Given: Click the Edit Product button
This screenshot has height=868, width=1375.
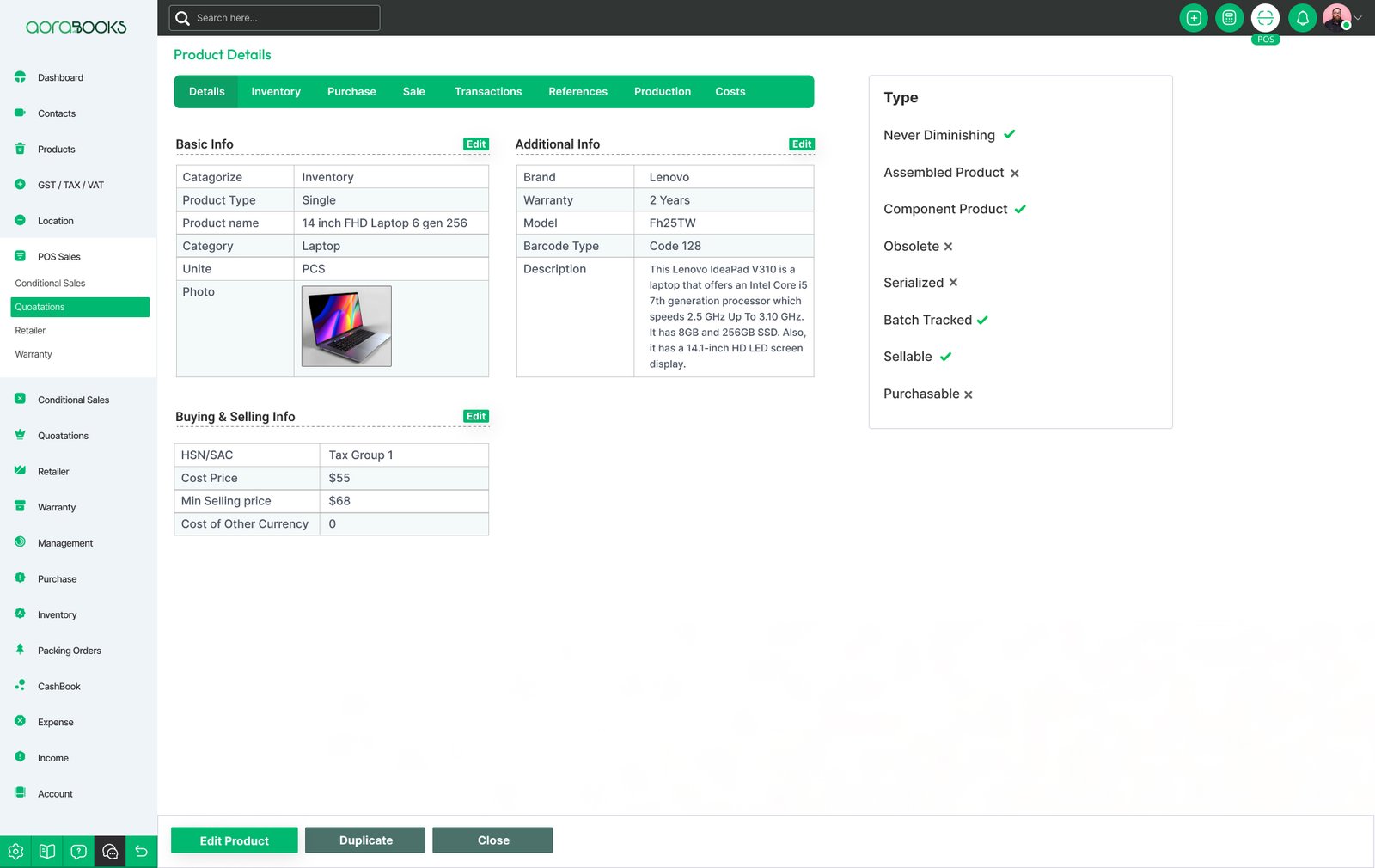Looking at the screenshot, I should [234, 840].
